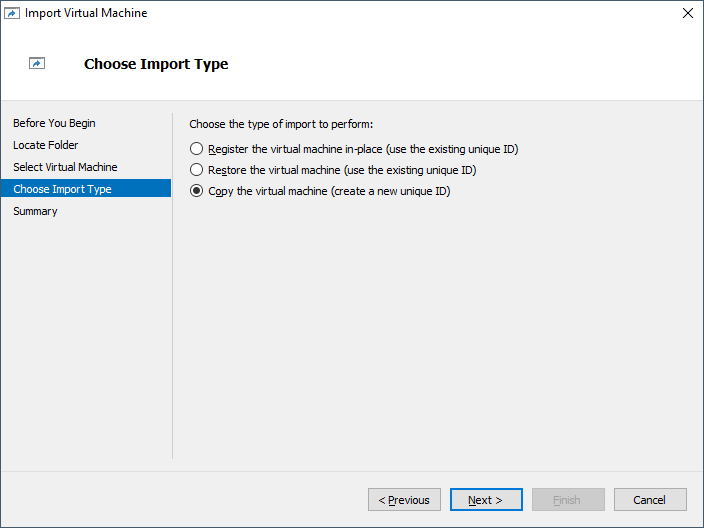Cancel the import wizard
Screen dimensions: 704x528
tap(649, 500)
